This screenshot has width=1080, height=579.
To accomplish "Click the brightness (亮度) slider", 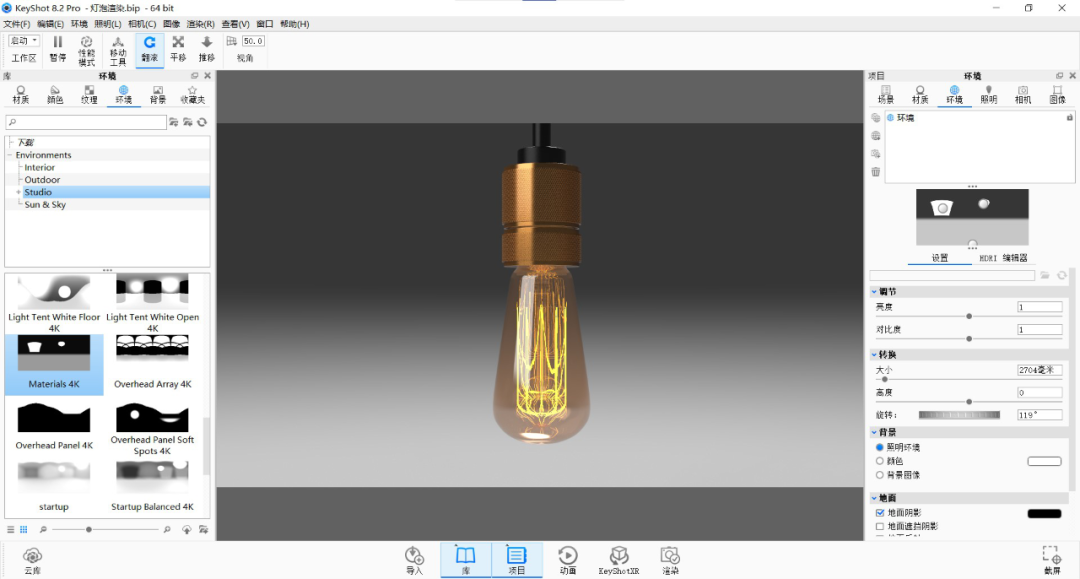I will tap(969, 317).
